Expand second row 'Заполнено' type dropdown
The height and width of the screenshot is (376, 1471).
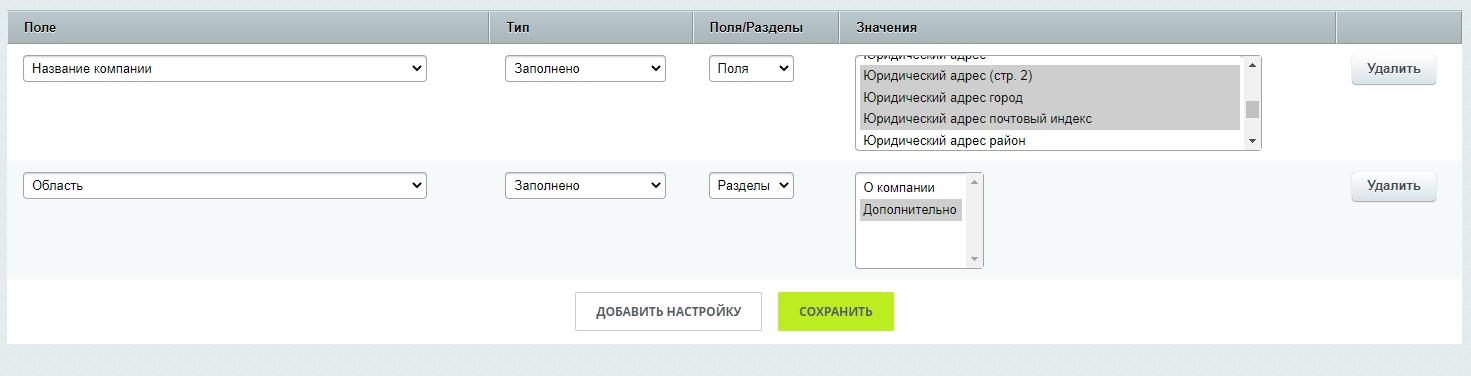point(585,186)
